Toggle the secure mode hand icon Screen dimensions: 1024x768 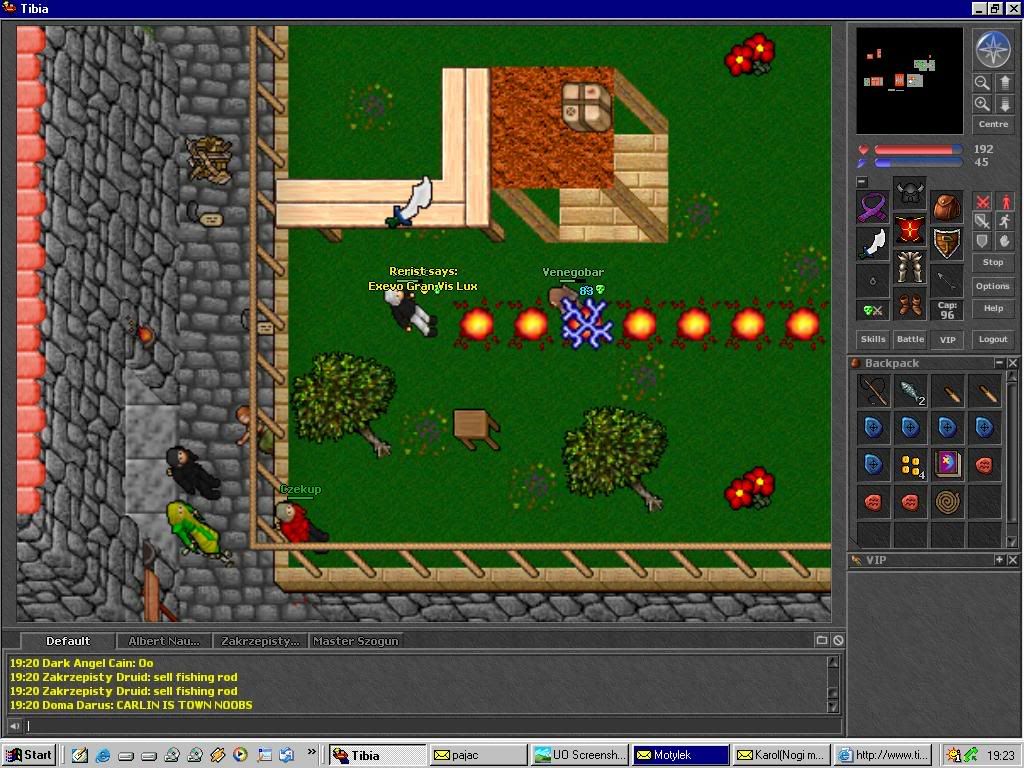(x=1004, y=241)
